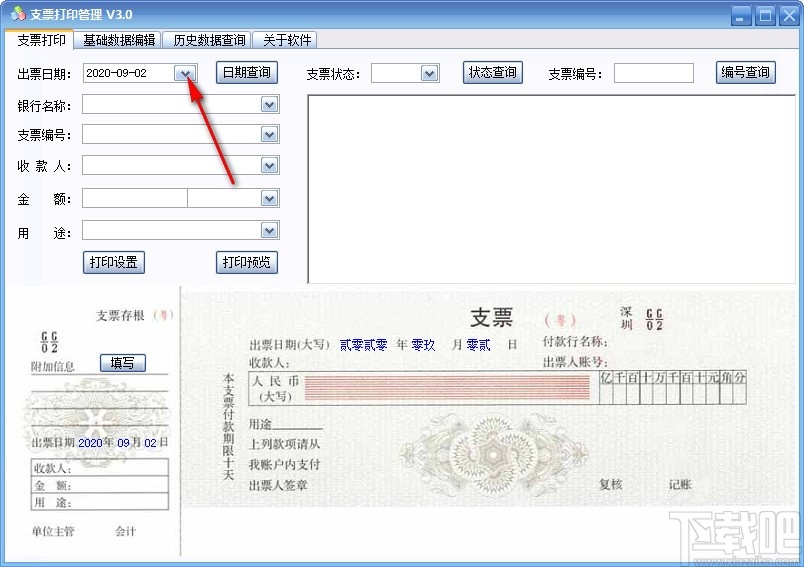
Task: Click the 付款行名称 label on cheque
Action: click(575, 341)
